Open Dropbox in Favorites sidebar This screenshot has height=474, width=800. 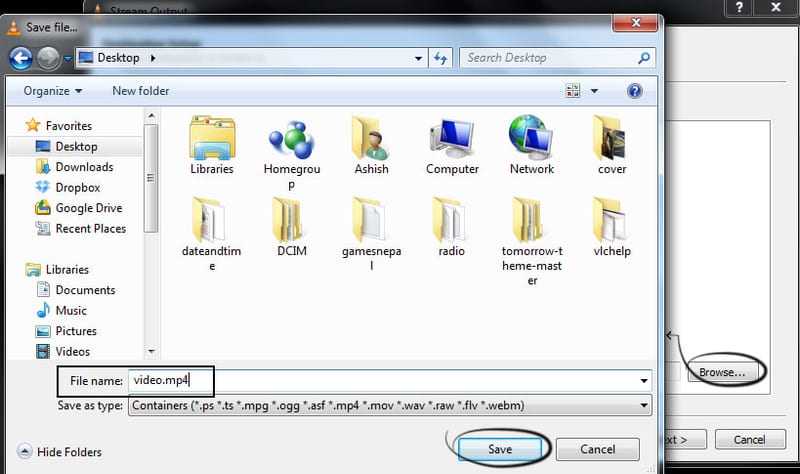68,187
